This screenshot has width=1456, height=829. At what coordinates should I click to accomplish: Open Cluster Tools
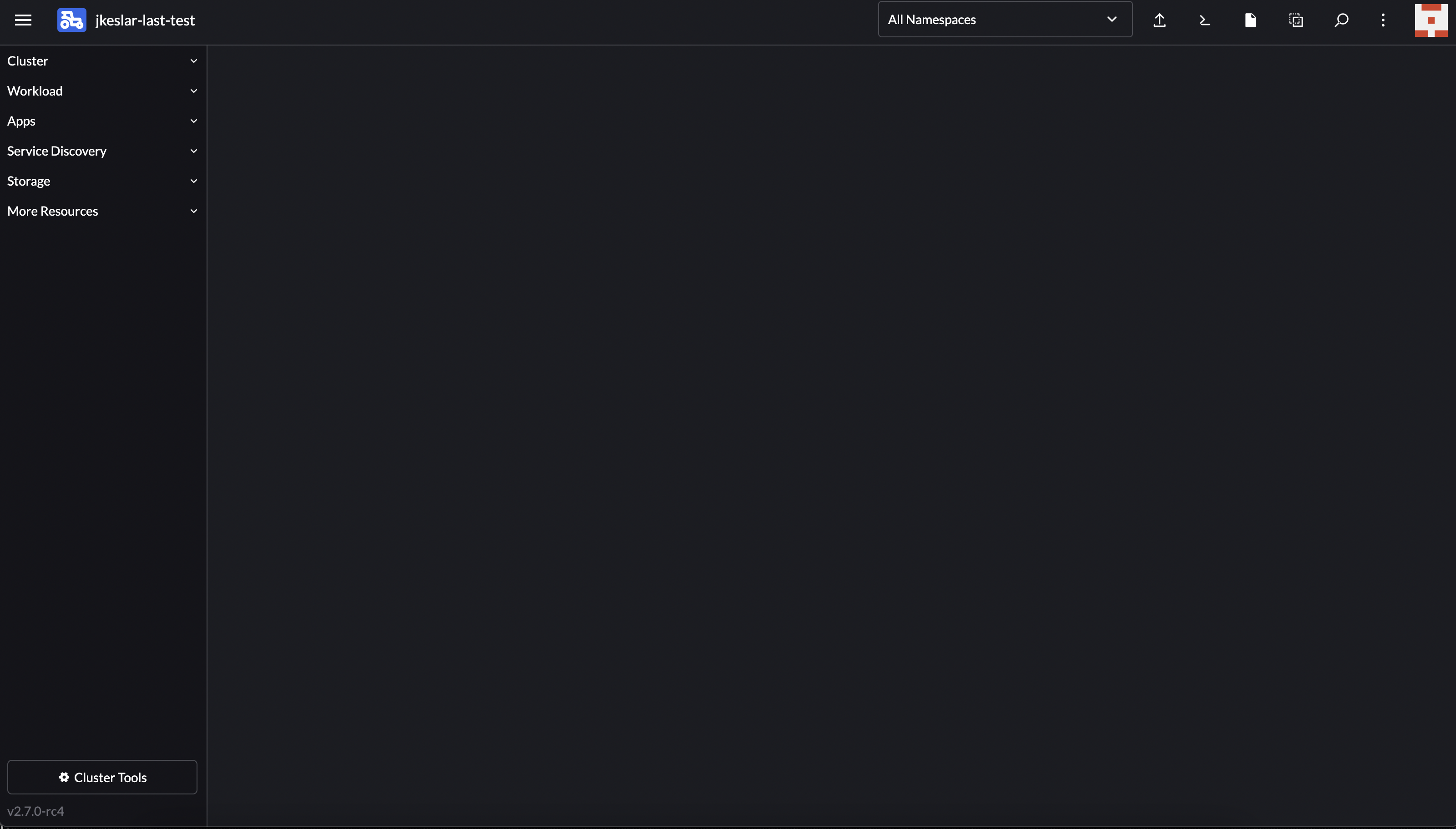coord(102,777)
